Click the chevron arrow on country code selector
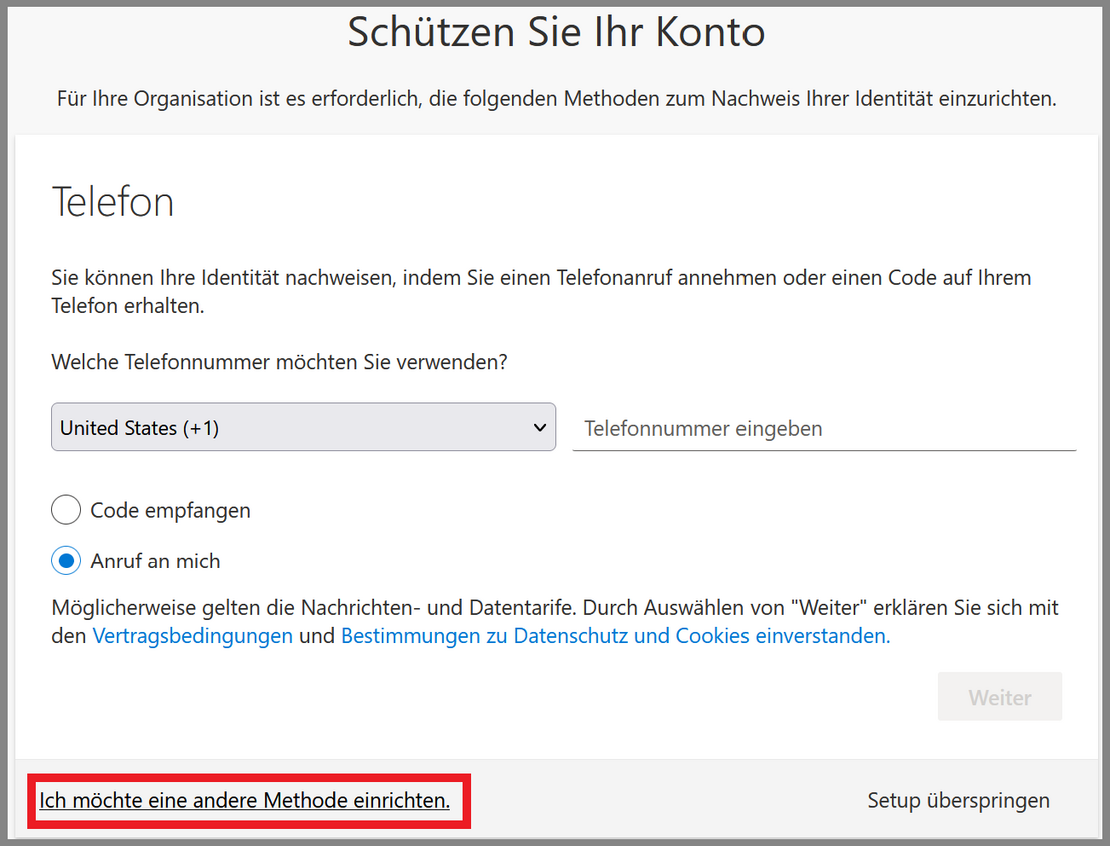Viewport: 1110px width, 846px height. 539,427
